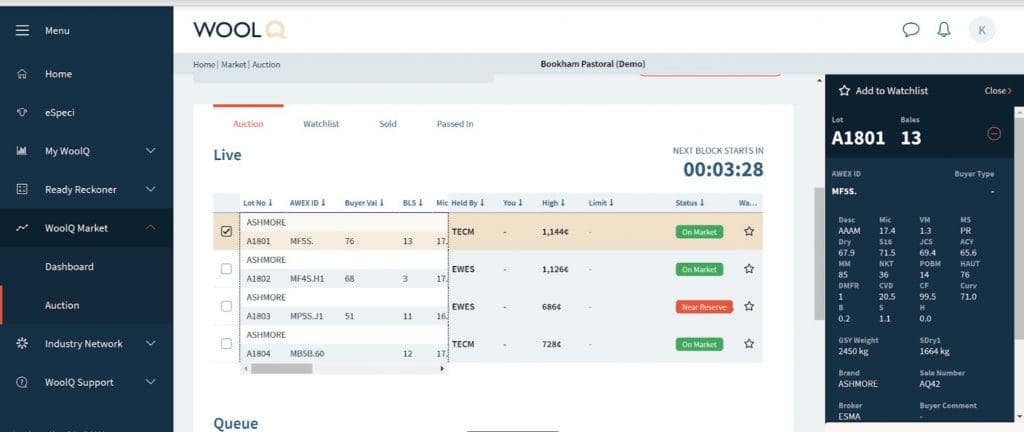
Task: Click the main page vertical scrollbar
Action: (x=819, y=255)
